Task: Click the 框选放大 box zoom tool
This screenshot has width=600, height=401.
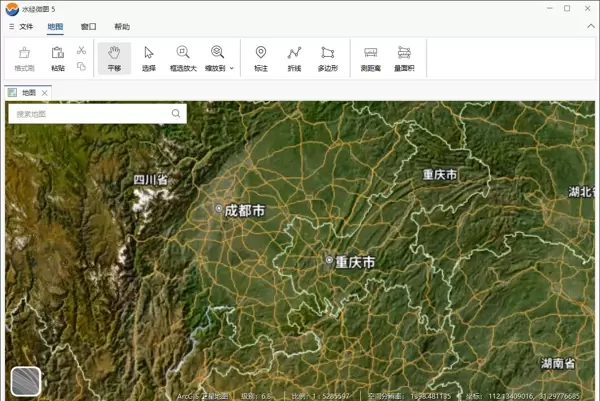Action: (182, 58)
